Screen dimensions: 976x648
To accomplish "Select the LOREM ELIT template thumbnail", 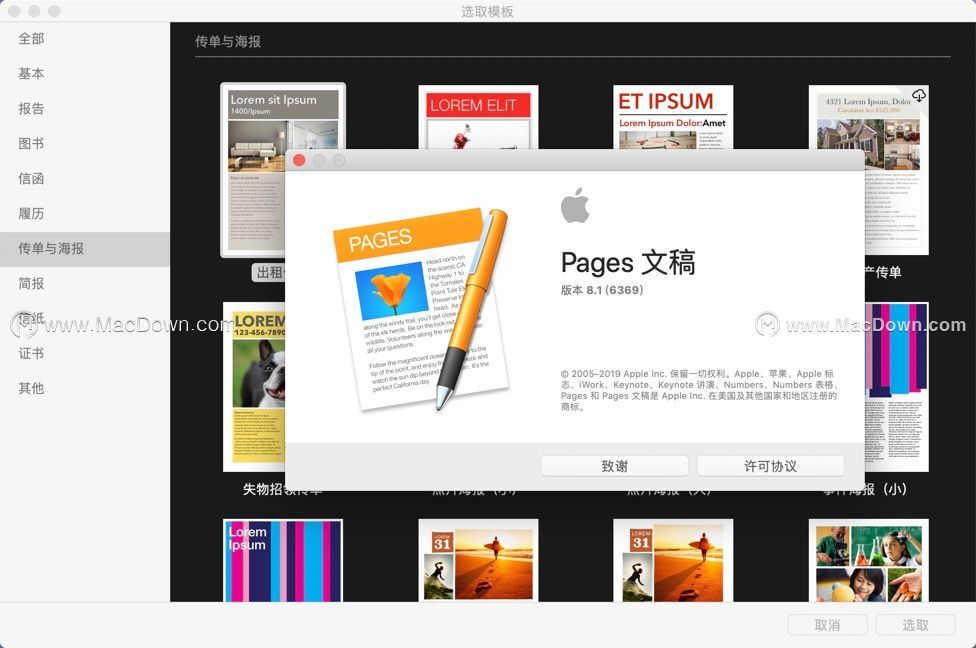I will 478,117.
